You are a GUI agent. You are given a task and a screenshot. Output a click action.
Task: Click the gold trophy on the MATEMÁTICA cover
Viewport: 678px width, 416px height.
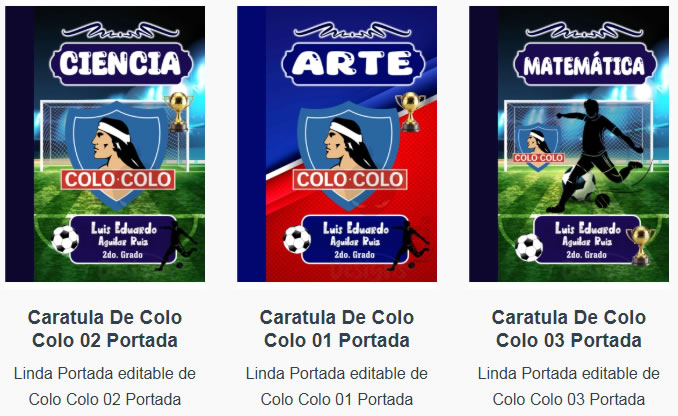click(x=641, y=245)
